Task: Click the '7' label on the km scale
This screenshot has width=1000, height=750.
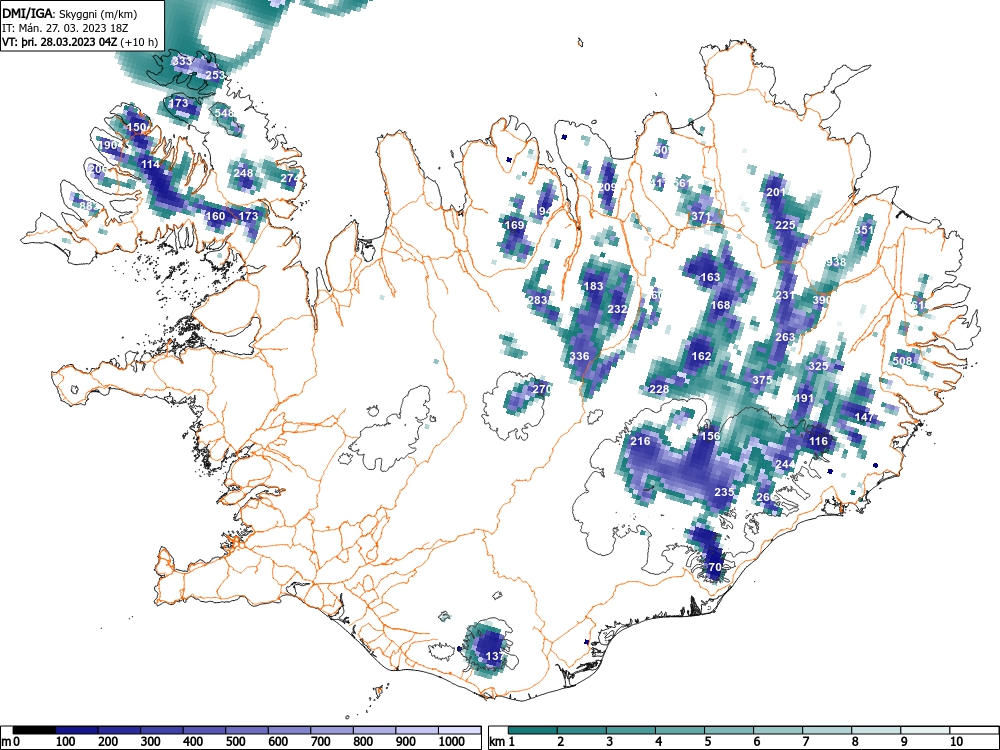Action: click(806, 742)
